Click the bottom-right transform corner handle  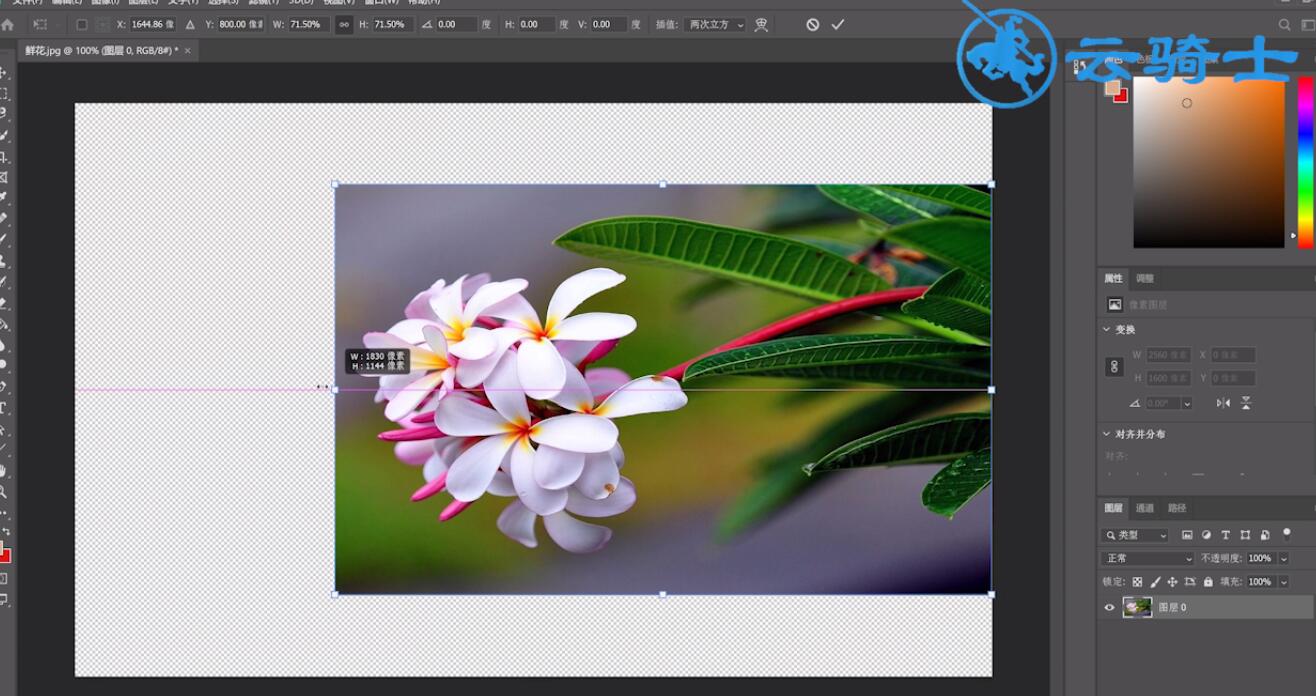(x=991, y=594)
